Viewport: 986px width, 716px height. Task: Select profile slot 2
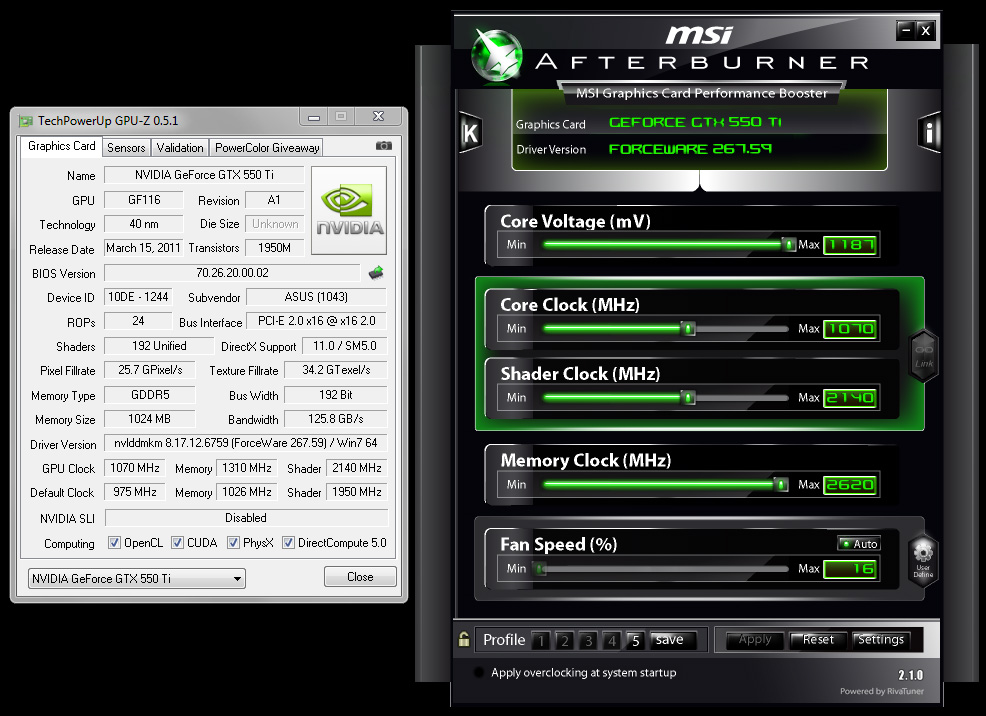(565, 641)
